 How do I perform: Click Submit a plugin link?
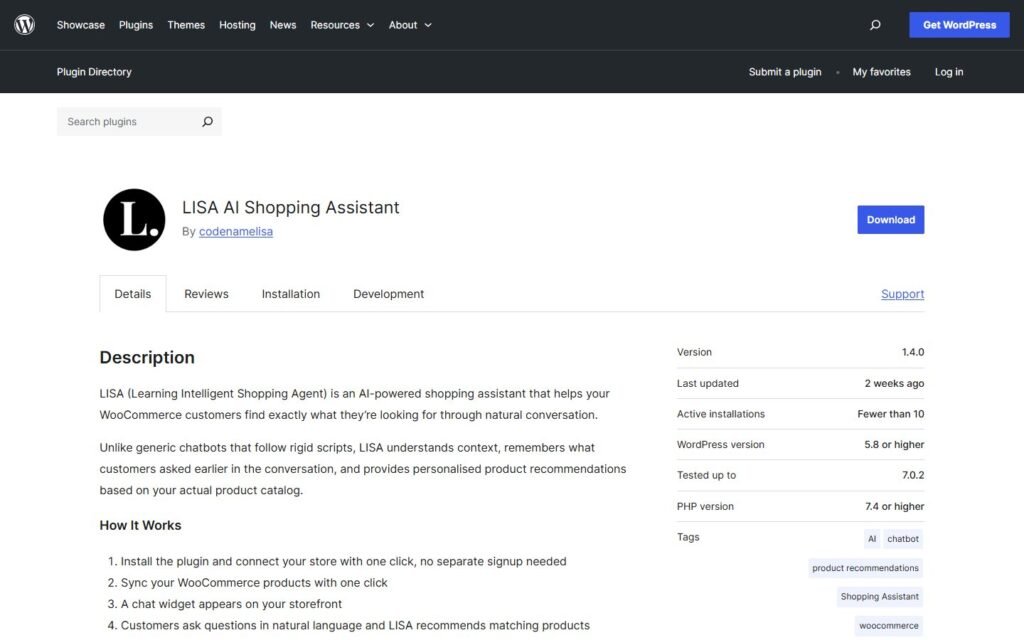tap(785, 72)
